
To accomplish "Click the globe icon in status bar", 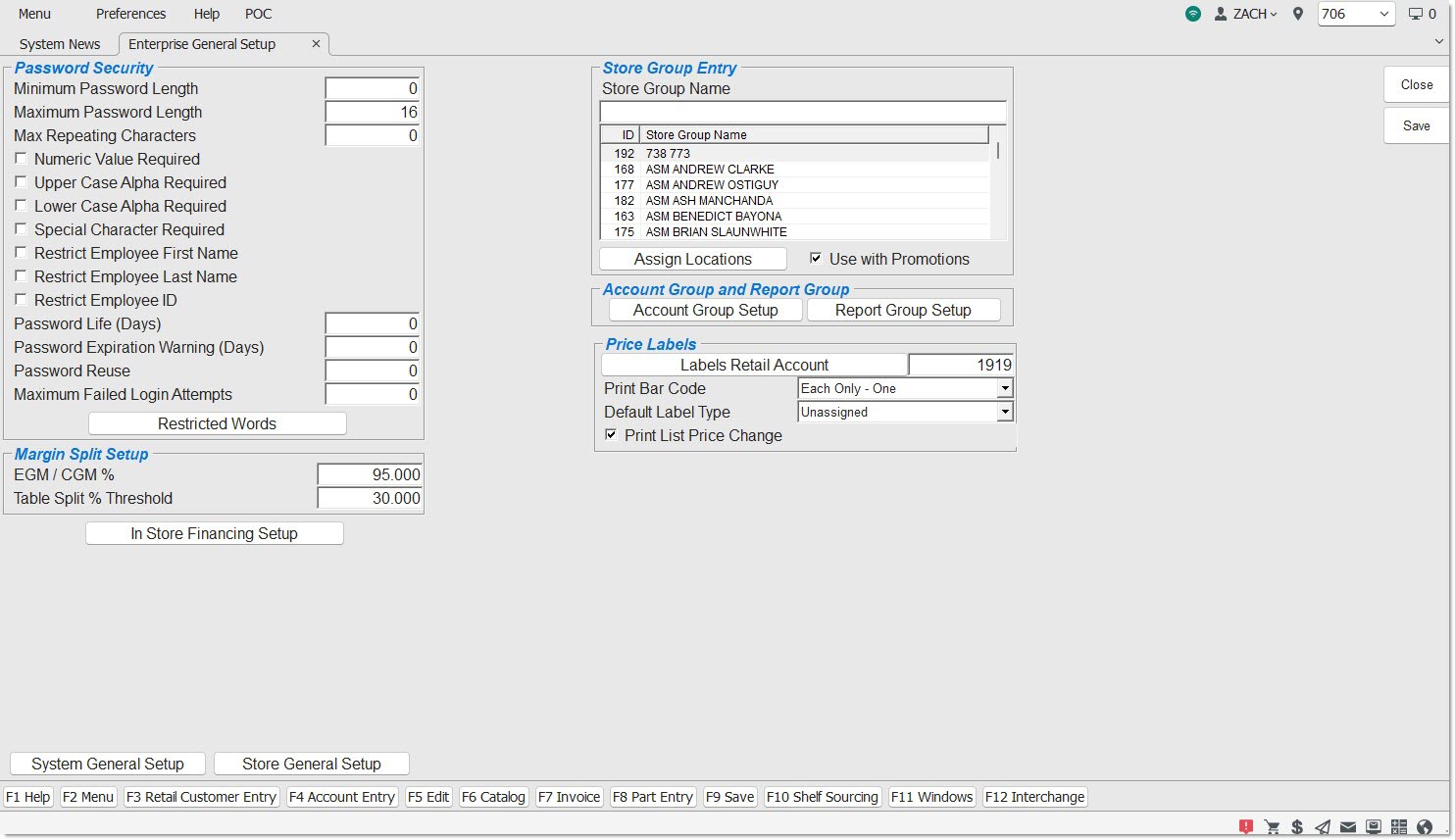I will (1425, 826).
